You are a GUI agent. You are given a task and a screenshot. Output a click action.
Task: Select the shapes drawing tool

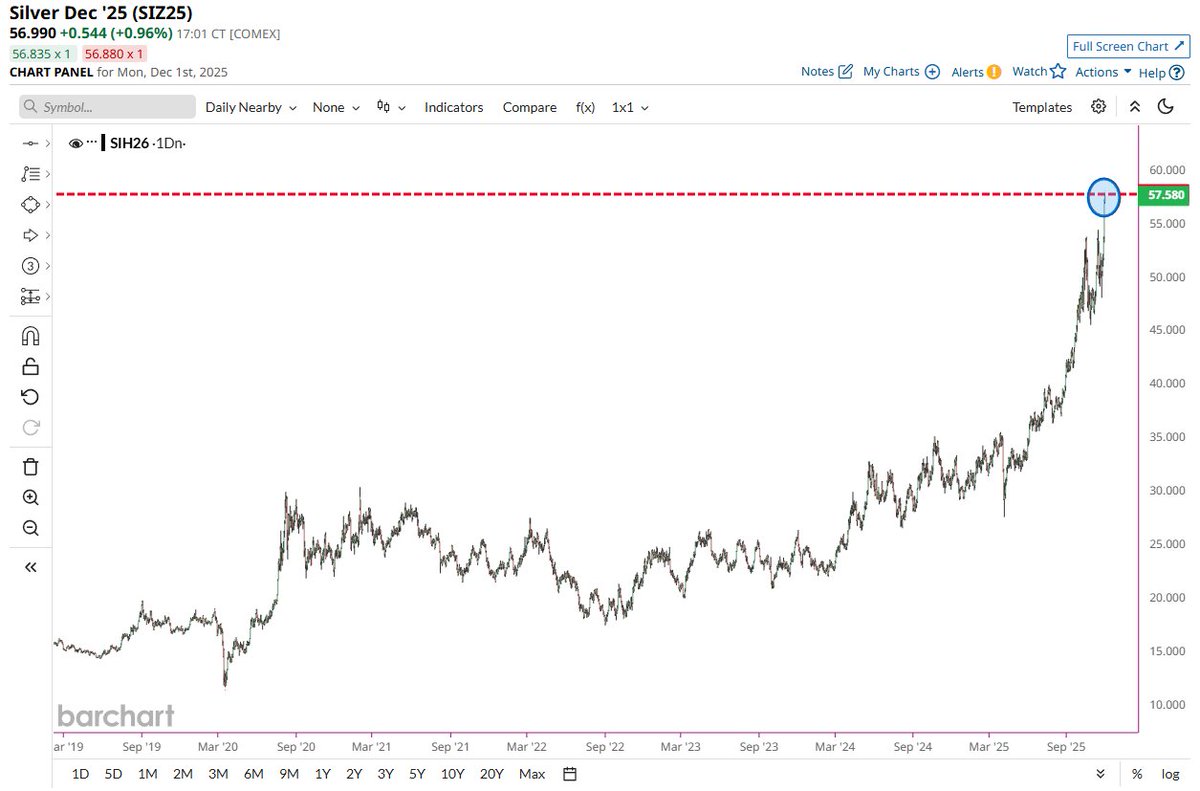[30, 204]
